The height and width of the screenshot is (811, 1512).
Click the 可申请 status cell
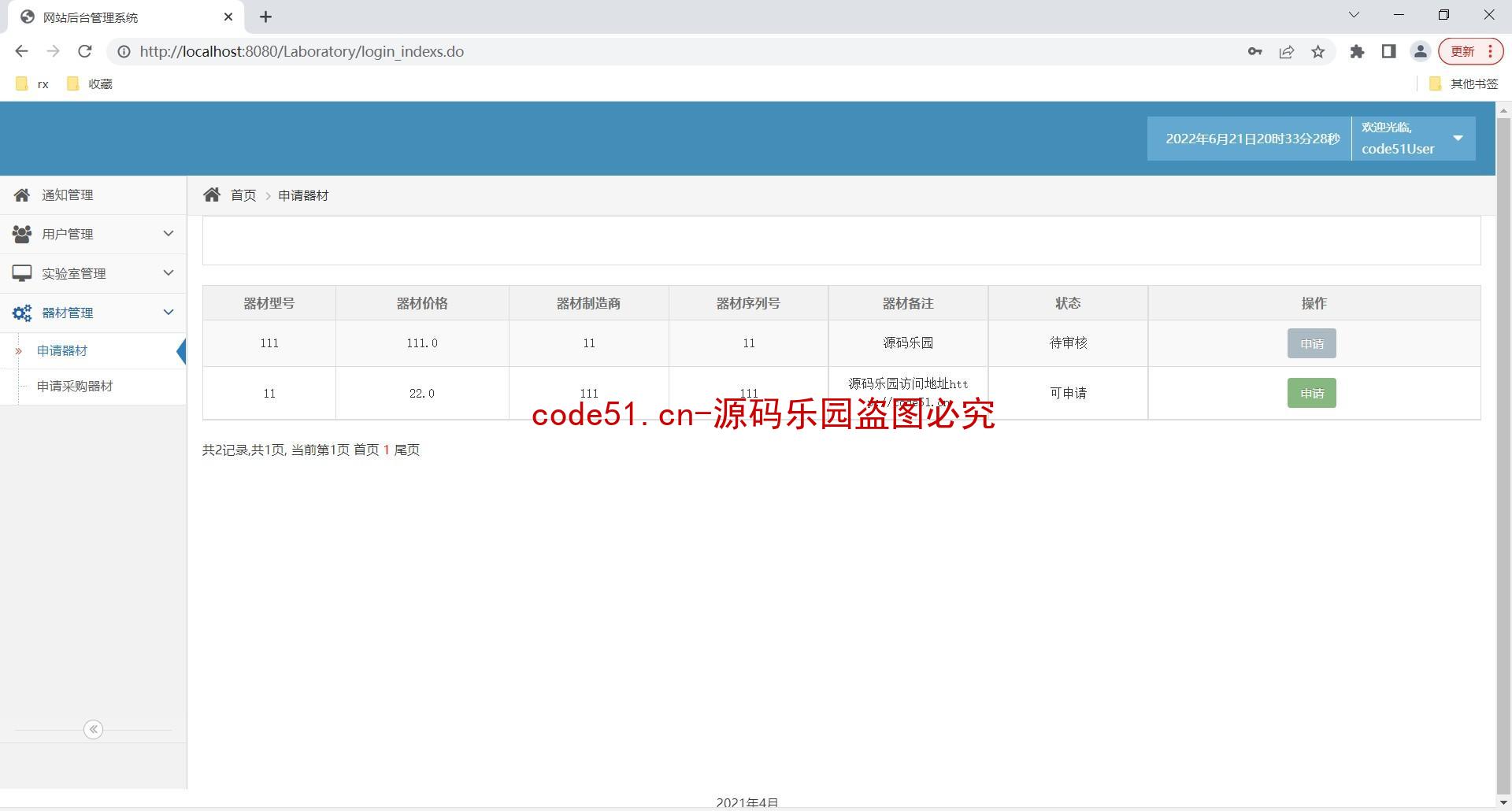(x=1068, y=393)
